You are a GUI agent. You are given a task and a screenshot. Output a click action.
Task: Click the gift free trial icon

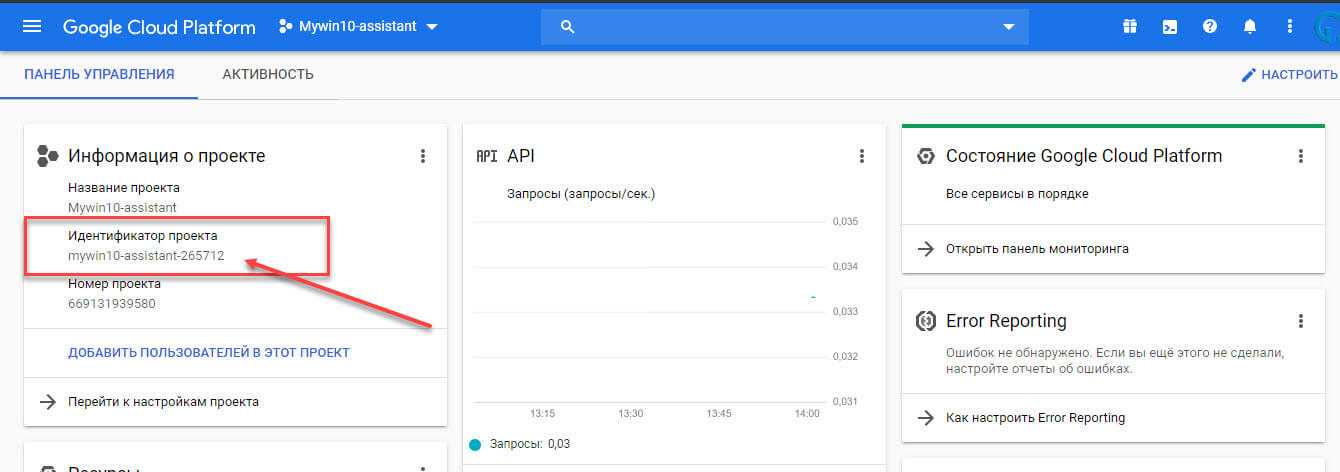pos(1130,27)
